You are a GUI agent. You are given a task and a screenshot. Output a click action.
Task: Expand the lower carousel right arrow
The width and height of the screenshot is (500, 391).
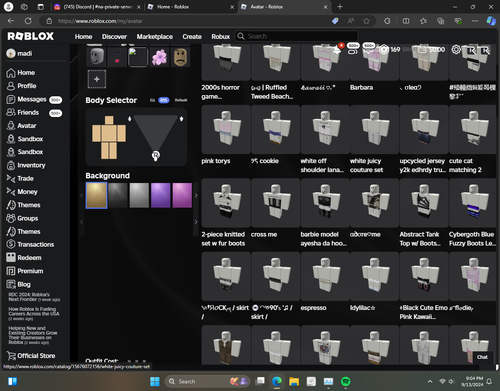196,222
